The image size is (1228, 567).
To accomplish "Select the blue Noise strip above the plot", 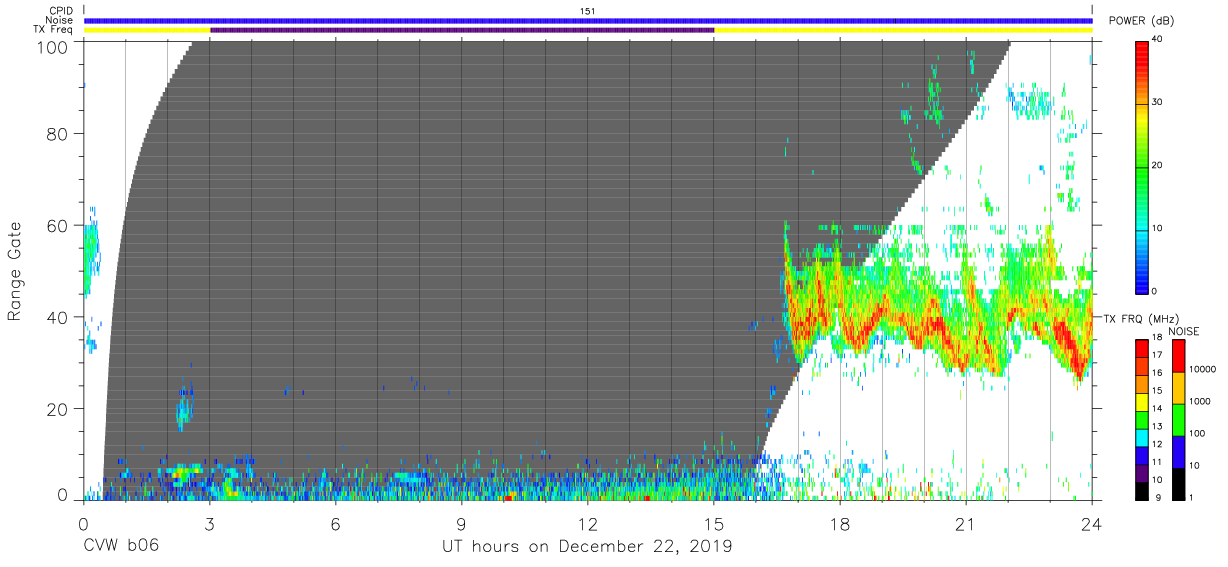I will [x=588, y=20].
